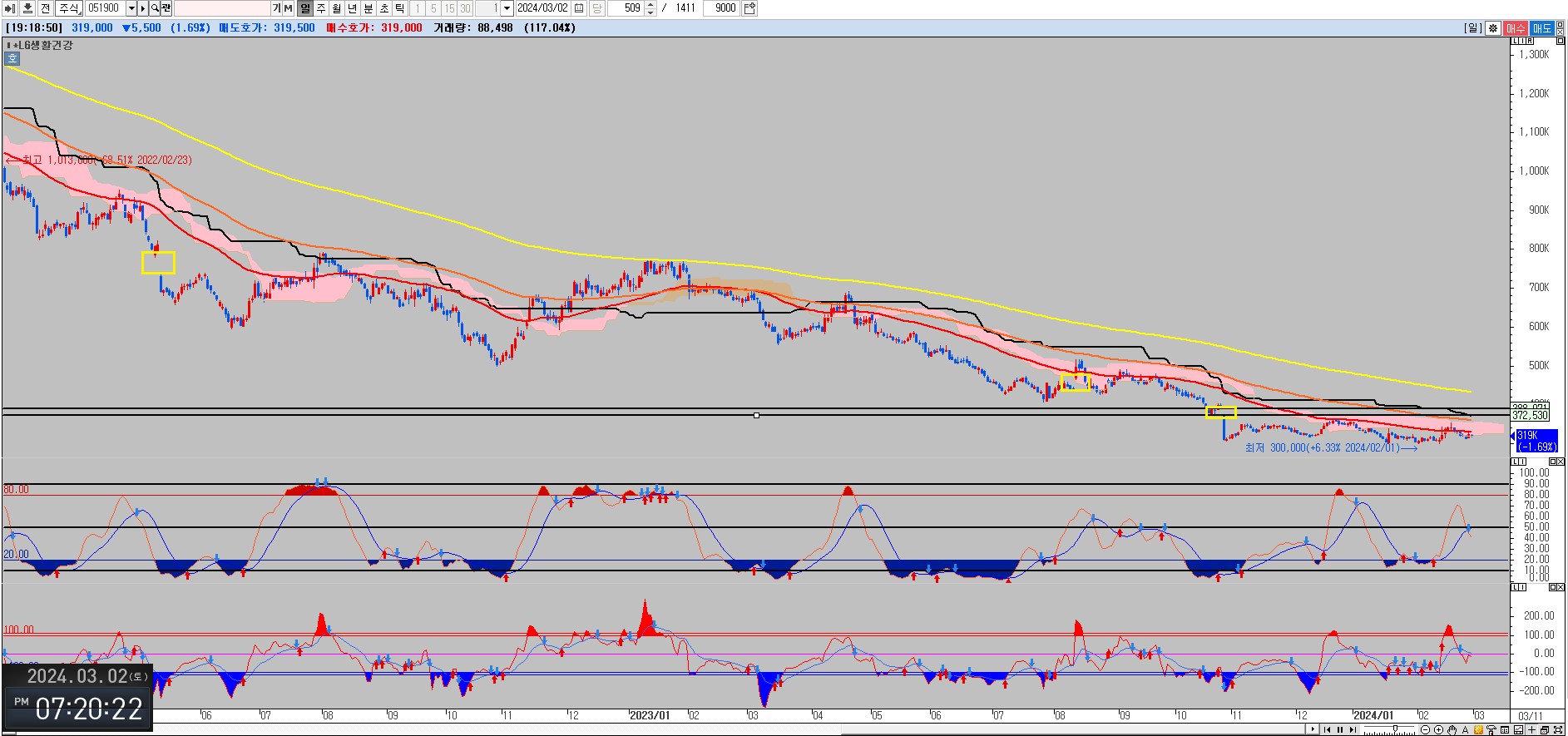Click the 거래량 88,498 volume text

coord(473,28)
